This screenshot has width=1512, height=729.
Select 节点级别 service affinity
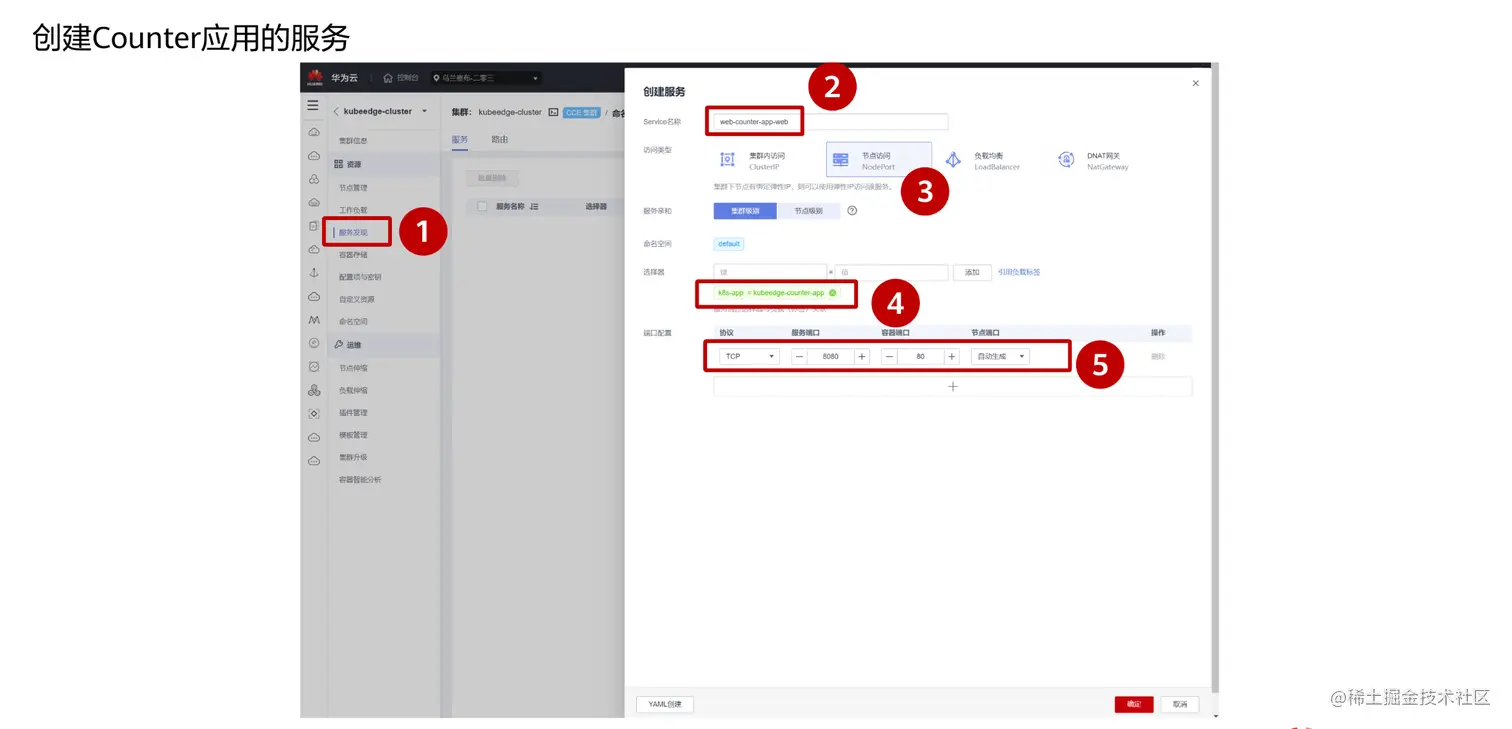[x=808, y=211]
